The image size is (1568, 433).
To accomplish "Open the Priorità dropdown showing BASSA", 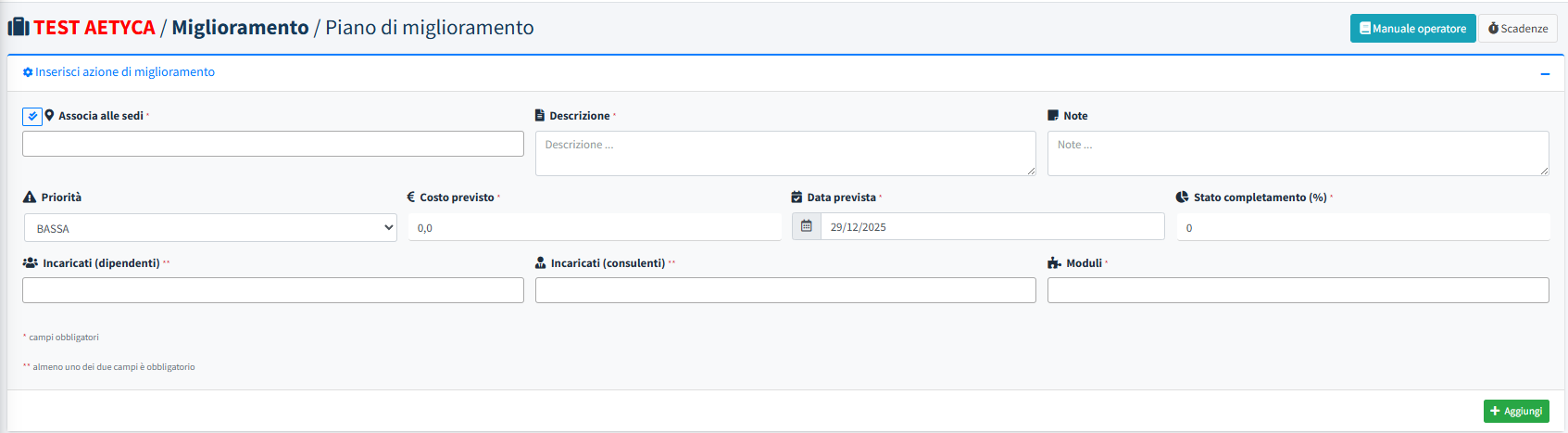I will [210, 228].
